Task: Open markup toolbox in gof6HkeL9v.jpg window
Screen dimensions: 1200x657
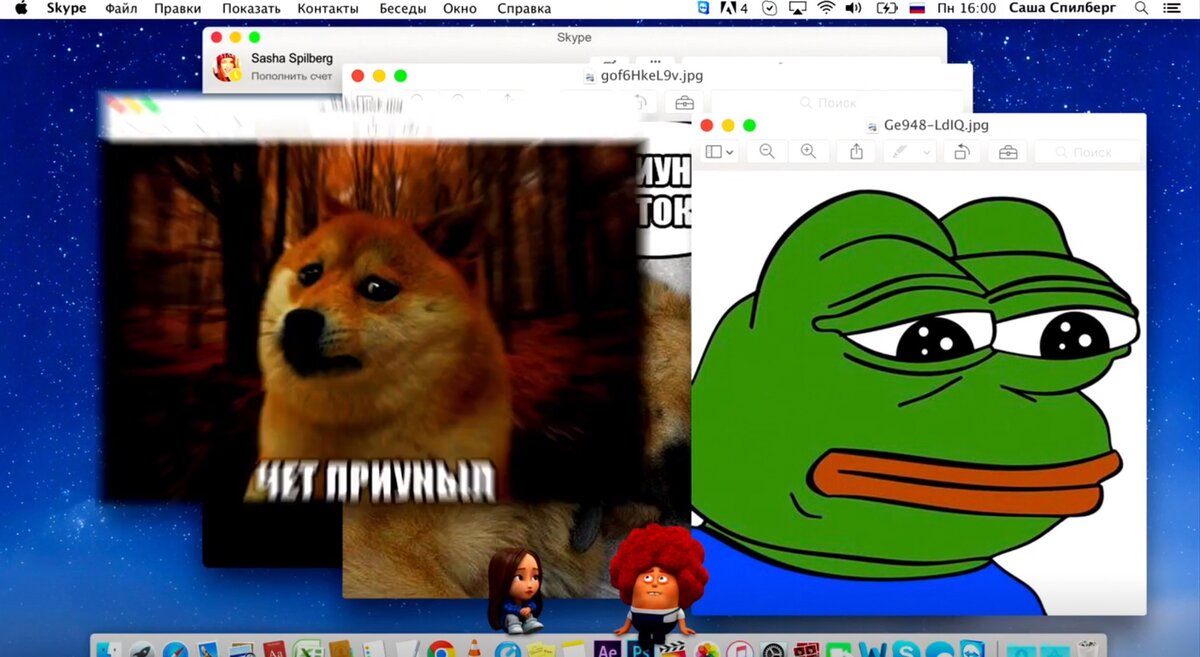Action: pyautogui.click(x=684, y=102)
